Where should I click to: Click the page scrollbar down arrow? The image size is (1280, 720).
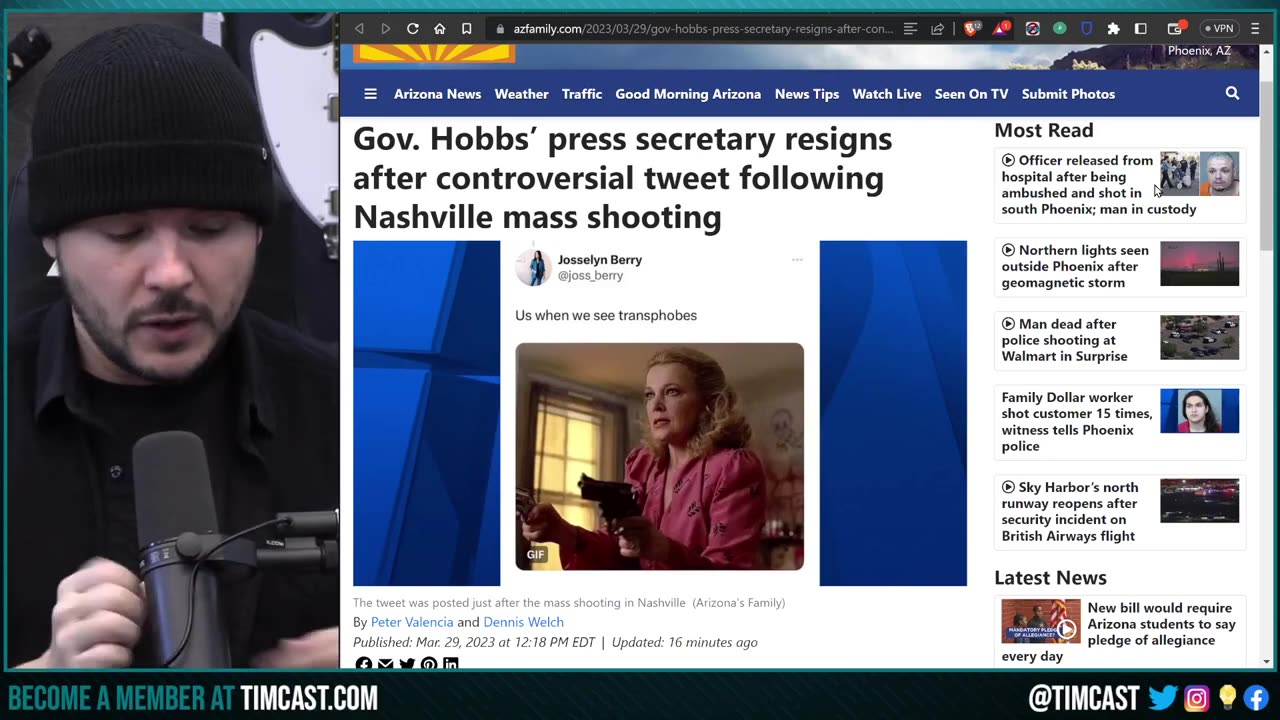coord(1267,661)
